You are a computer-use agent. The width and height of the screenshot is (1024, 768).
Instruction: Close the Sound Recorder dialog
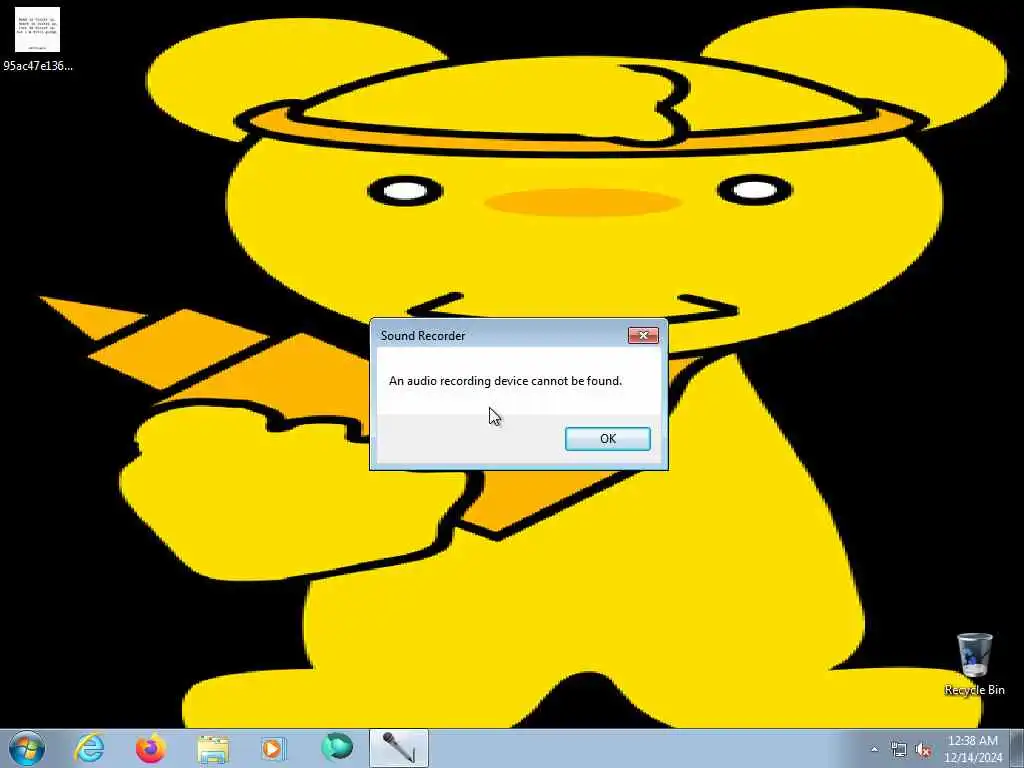pos(643,335)
